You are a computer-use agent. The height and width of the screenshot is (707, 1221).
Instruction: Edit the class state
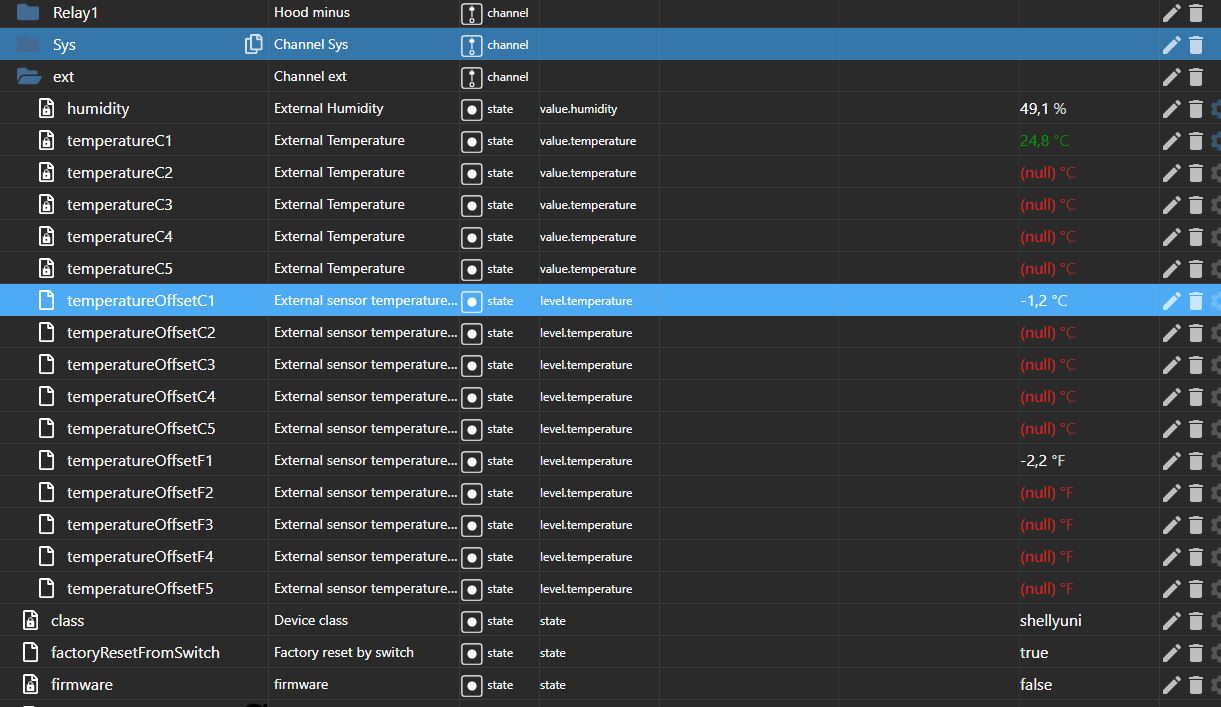[x=1172, y=621]
